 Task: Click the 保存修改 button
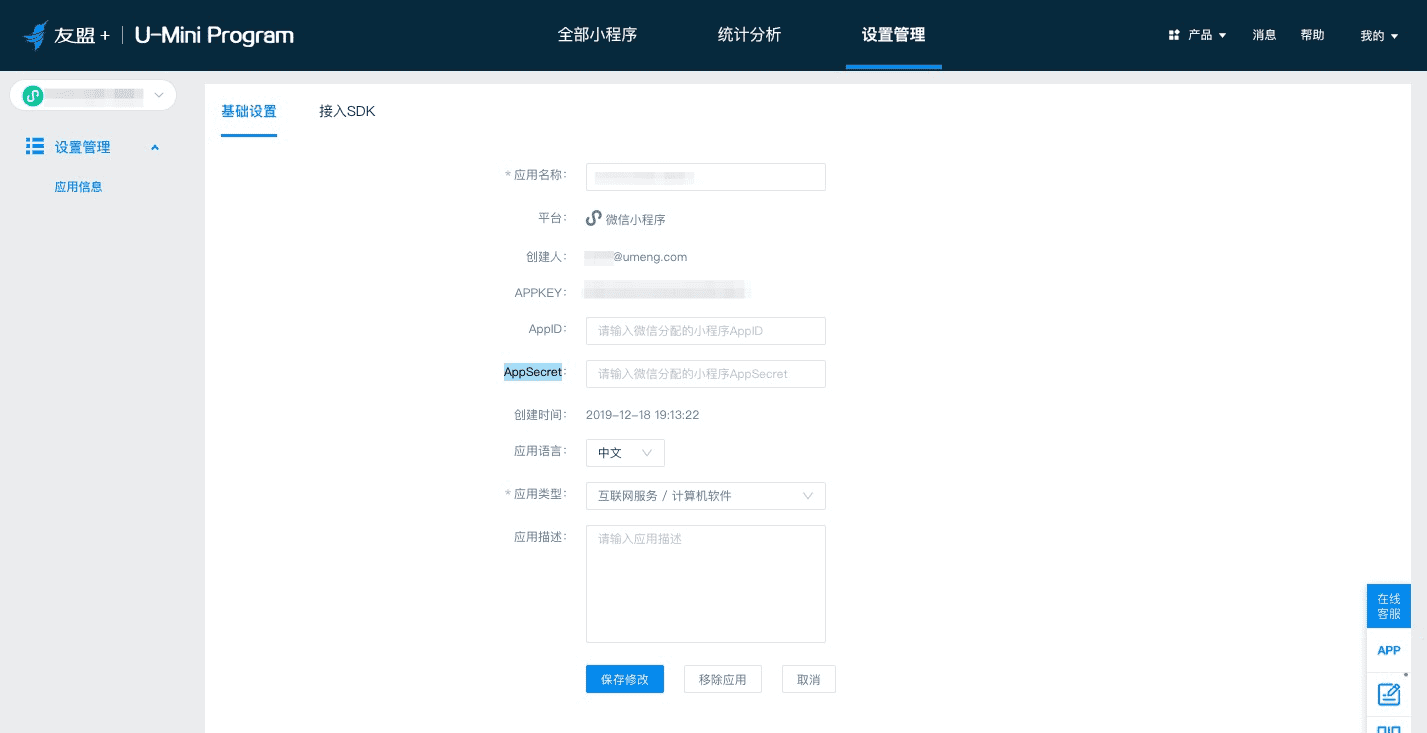coord(625,679)
